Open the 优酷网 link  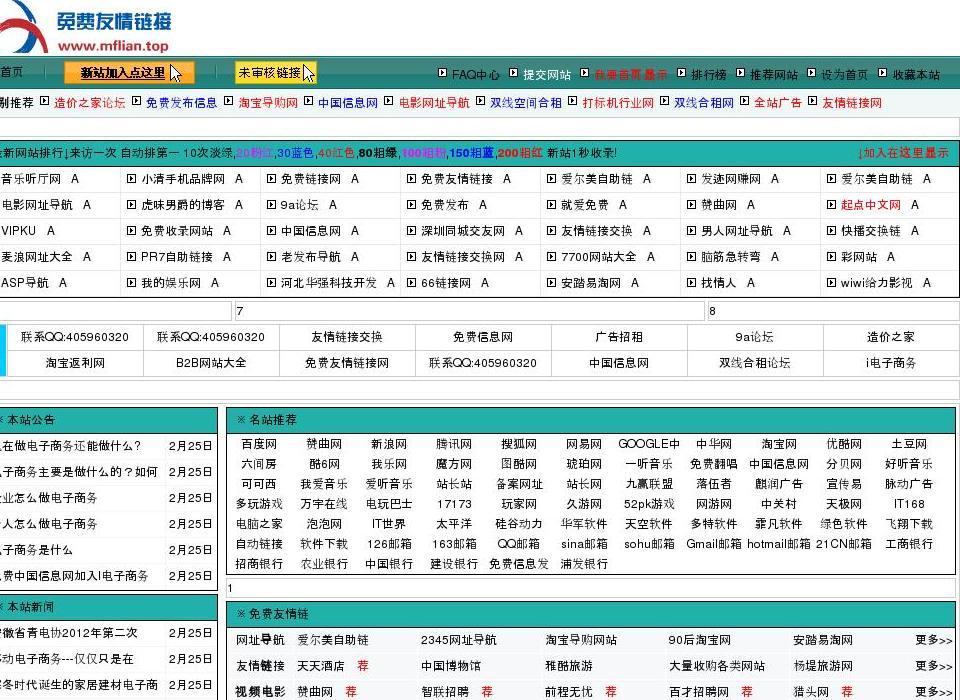tap(844, 444)
